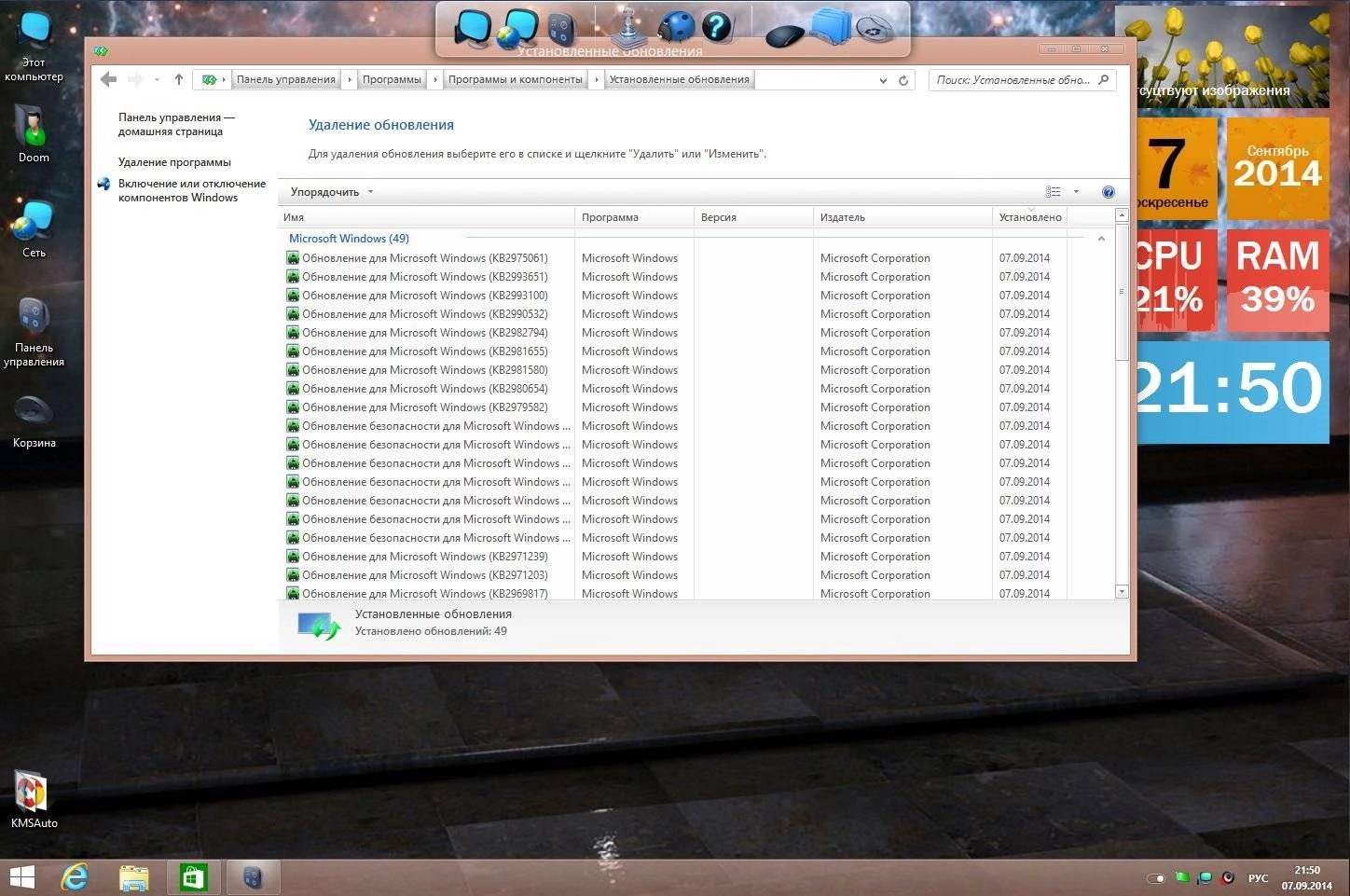Go back with the navigation arrow

(109, 79)
